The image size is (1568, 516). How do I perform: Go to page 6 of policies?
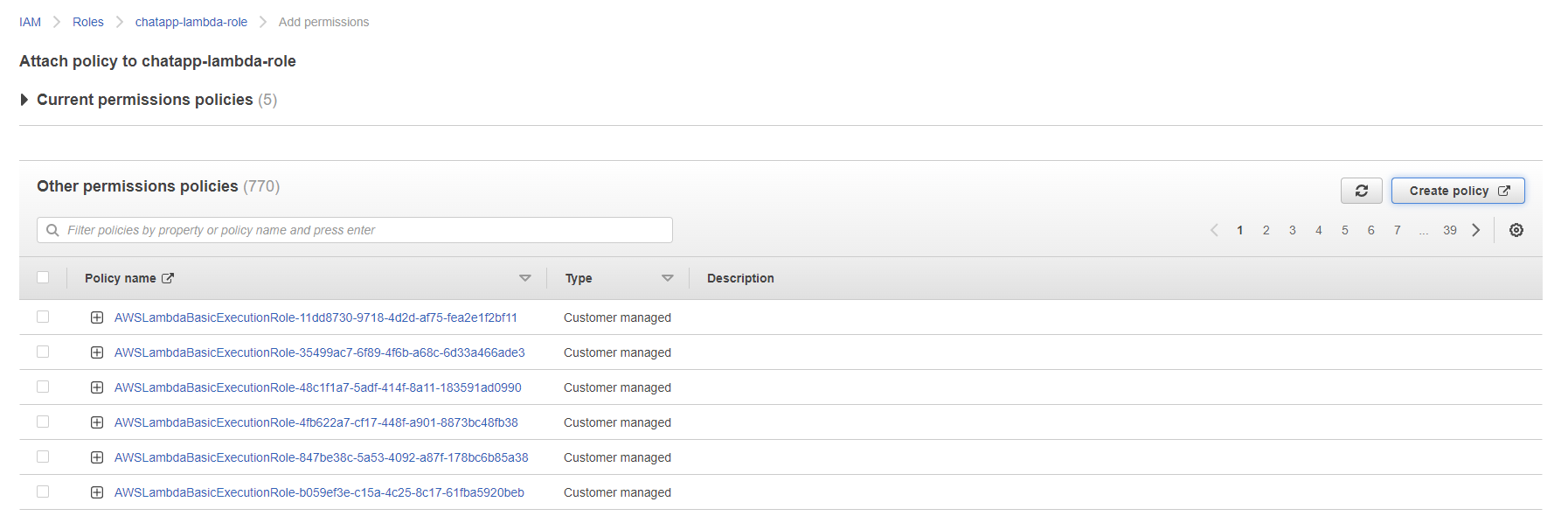coord(1370,230)
